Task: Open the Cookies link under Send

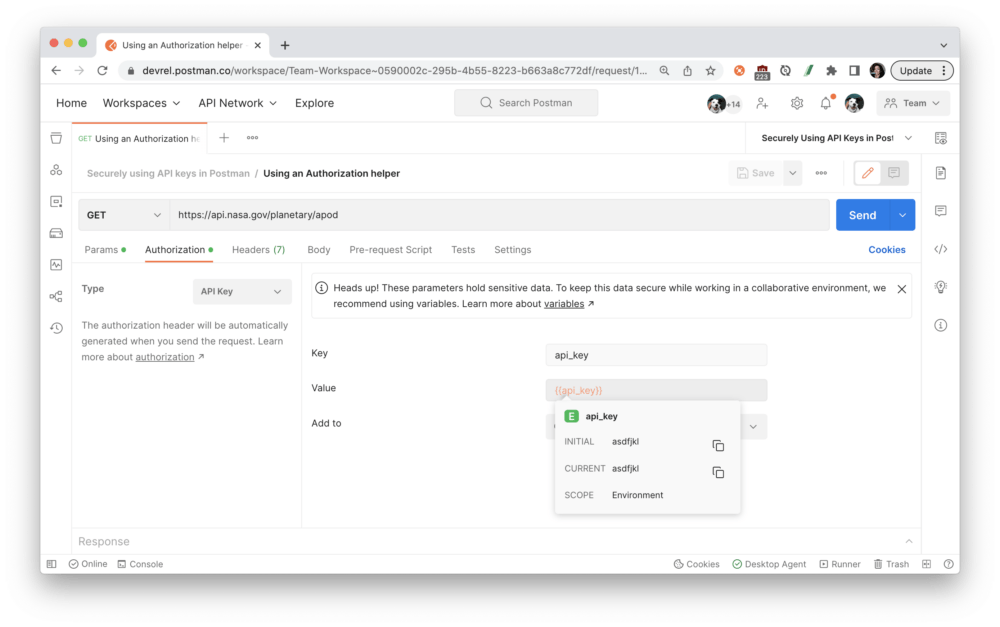Action: point(886,249)
